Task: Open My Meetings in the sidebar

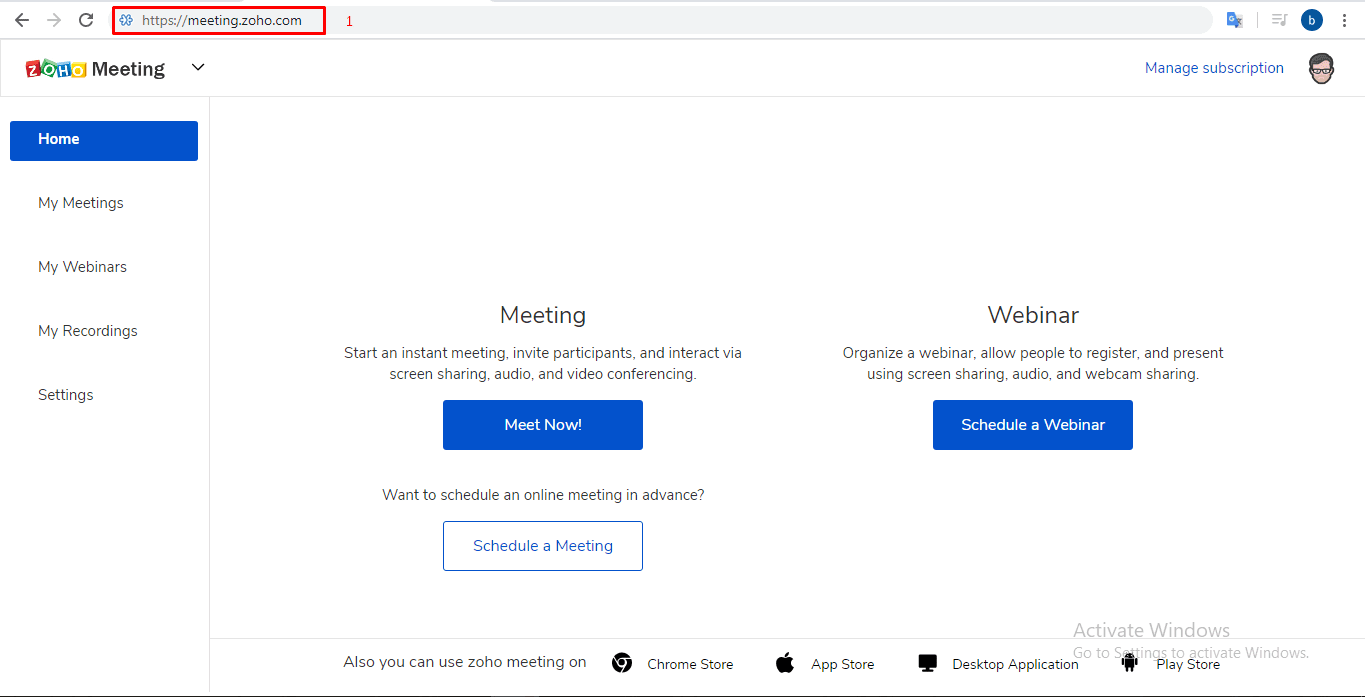Action: 81,203
